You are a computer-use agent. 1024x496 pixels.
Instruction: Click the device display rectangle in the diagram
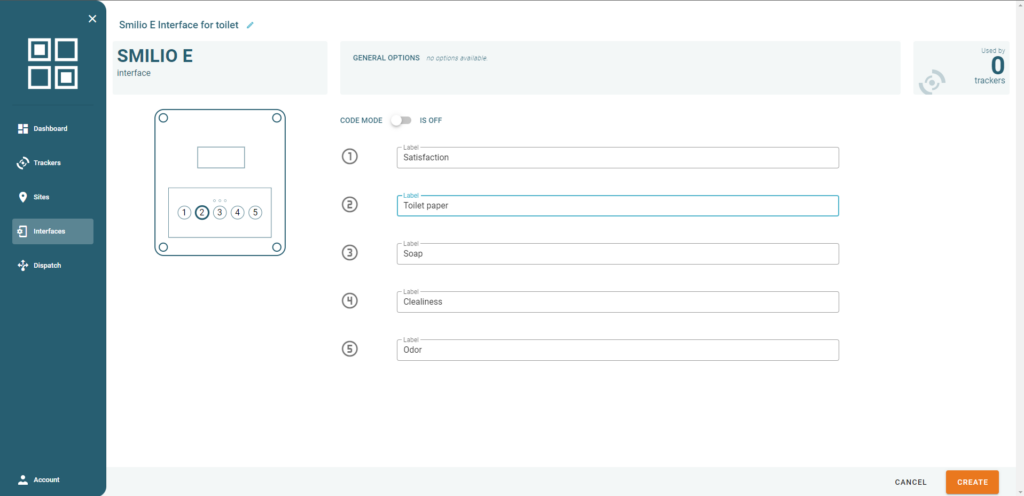(221, 157)
